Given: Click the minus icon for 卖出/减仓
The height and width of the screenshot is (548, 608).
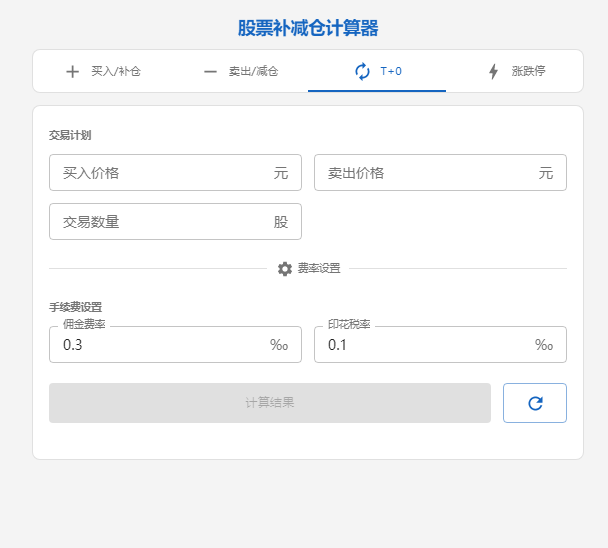Looking at the screenshot, I should [x=210, y=72].
